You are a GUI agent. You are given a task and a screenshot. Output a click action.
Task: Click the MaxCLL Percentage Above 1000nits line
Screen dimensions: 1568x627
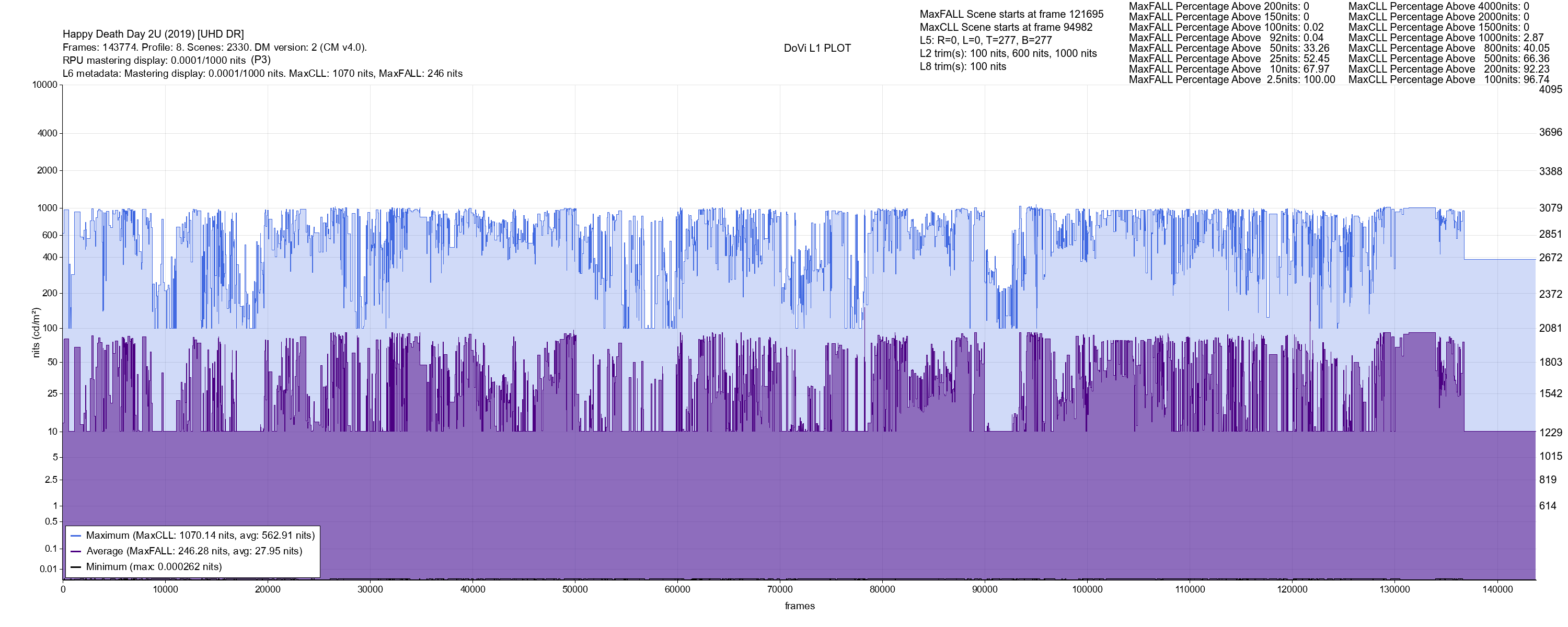coord(1446,38)
